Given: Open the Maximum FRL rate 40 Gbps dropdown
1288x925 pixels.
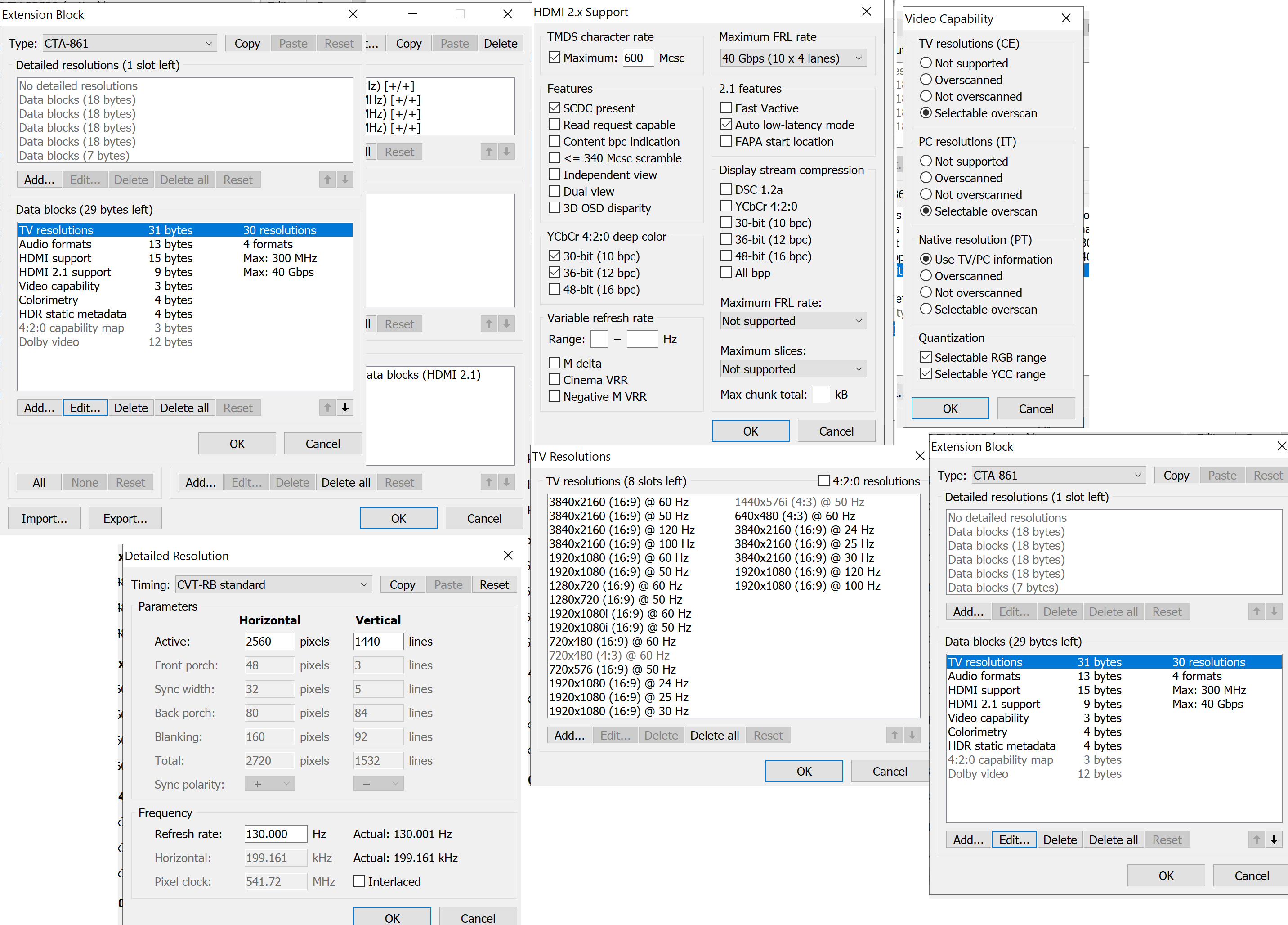Looking at the screenshot, I should pos(793,58).
